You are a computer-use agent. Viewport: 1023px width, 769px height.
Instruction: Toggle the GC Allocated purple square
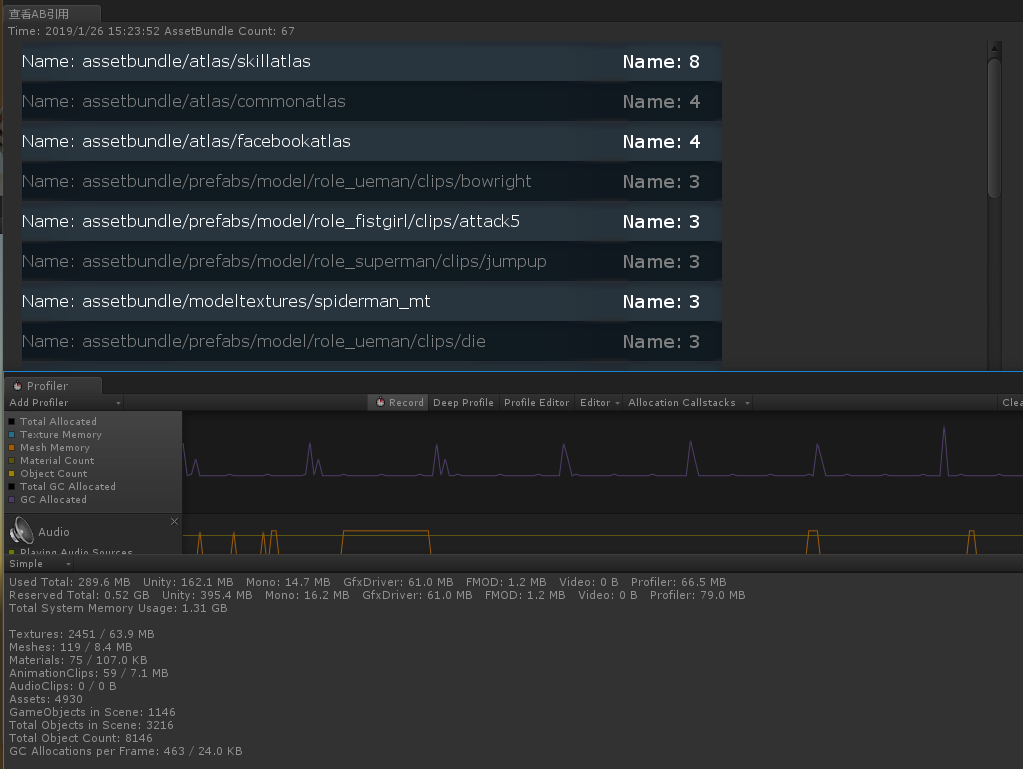click(x=12, y=500)
